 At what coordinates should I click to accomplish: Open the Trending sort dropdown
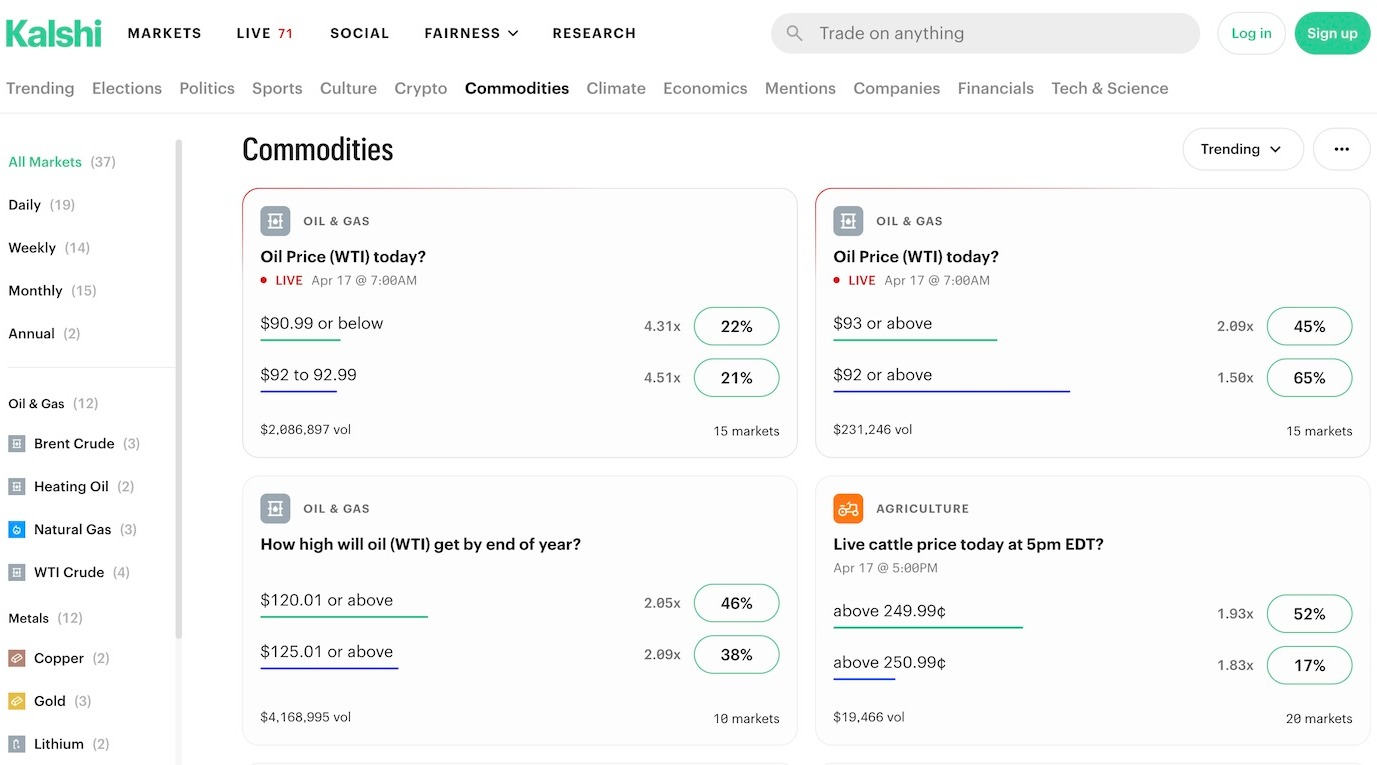point(1242,148)
